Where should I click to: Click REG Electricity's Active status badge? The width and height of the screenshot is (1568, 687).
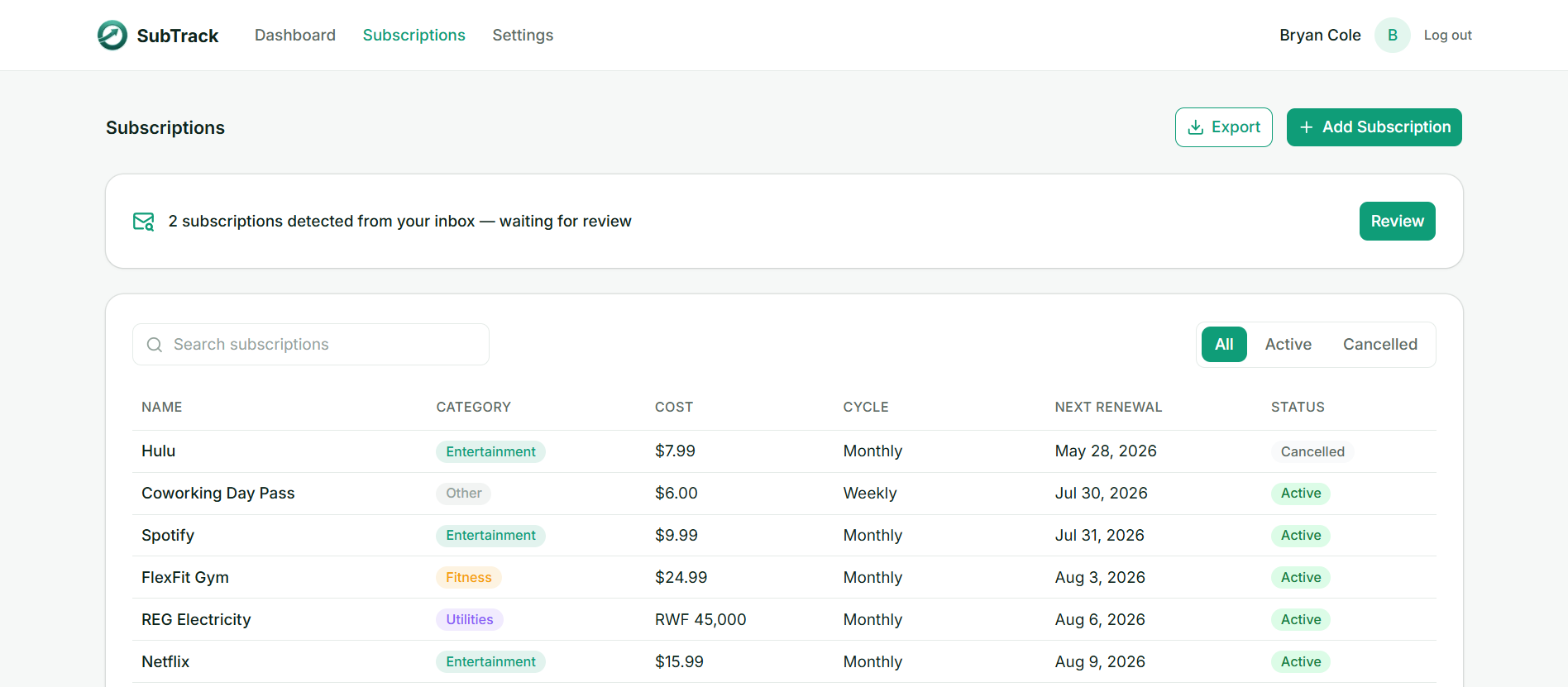1301,620
